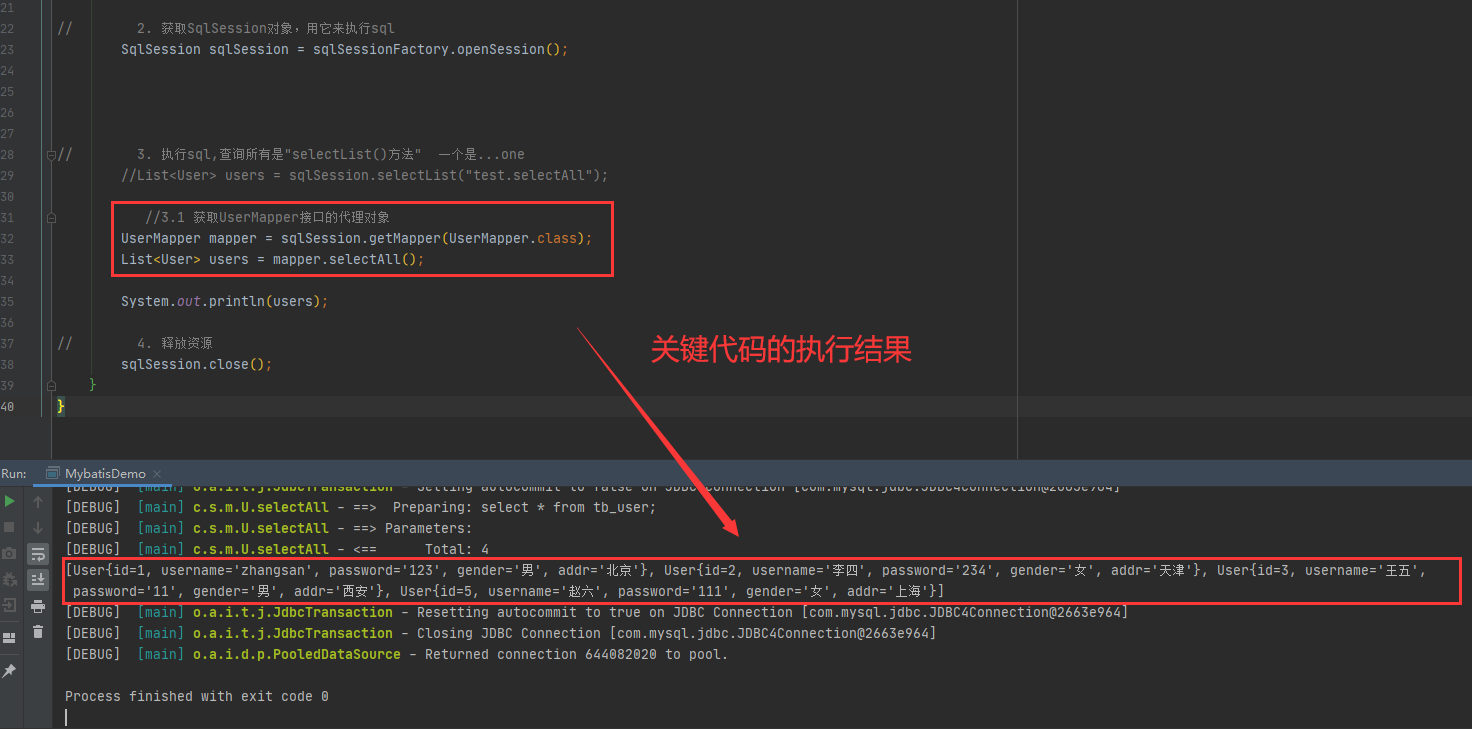Viewport: 1472px width, 729px height.
Task: Click comment '//3.1 获取UserMapper接口的代理对象'
Action: [x=267, y=217]
